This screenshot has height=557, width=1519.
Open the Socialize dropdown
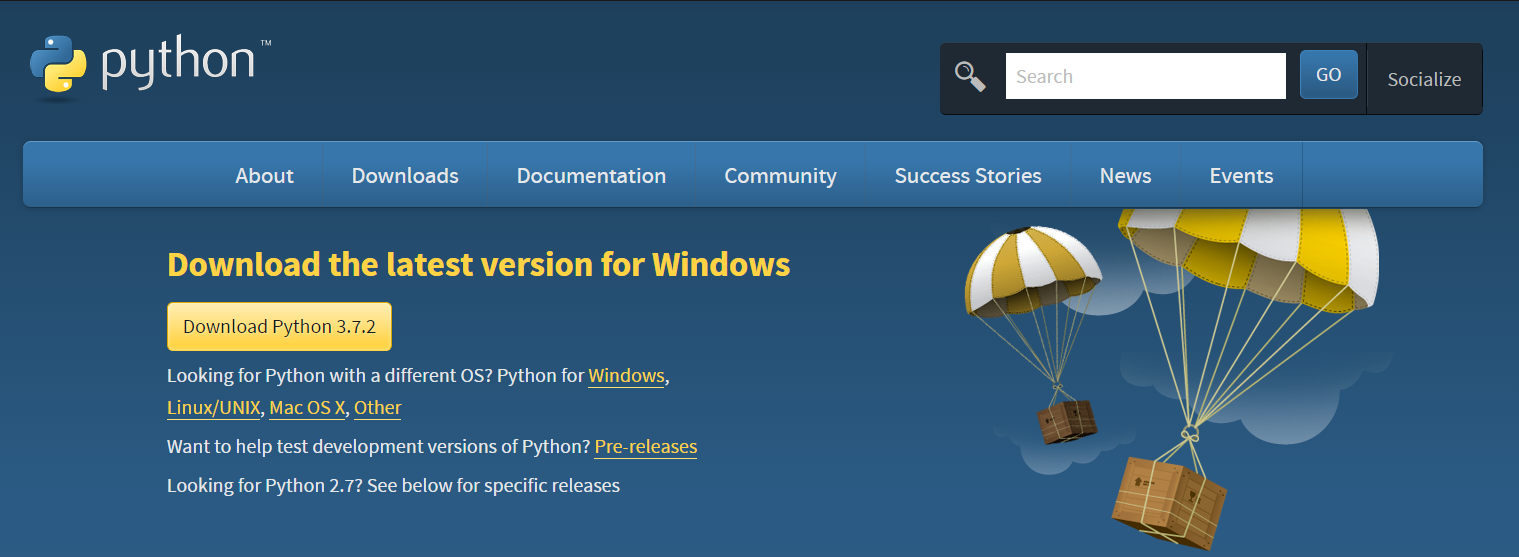[1423, 79]
